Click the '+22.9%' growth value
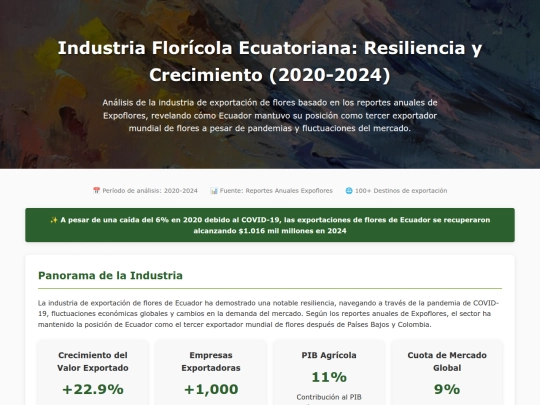This screenshot has height=405, width=540. click(93, 389)
